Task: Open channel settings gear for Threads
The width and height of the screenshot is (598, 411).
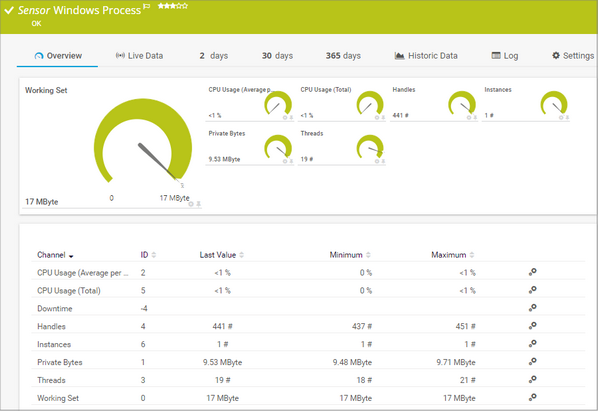Action: coord(532,379)
